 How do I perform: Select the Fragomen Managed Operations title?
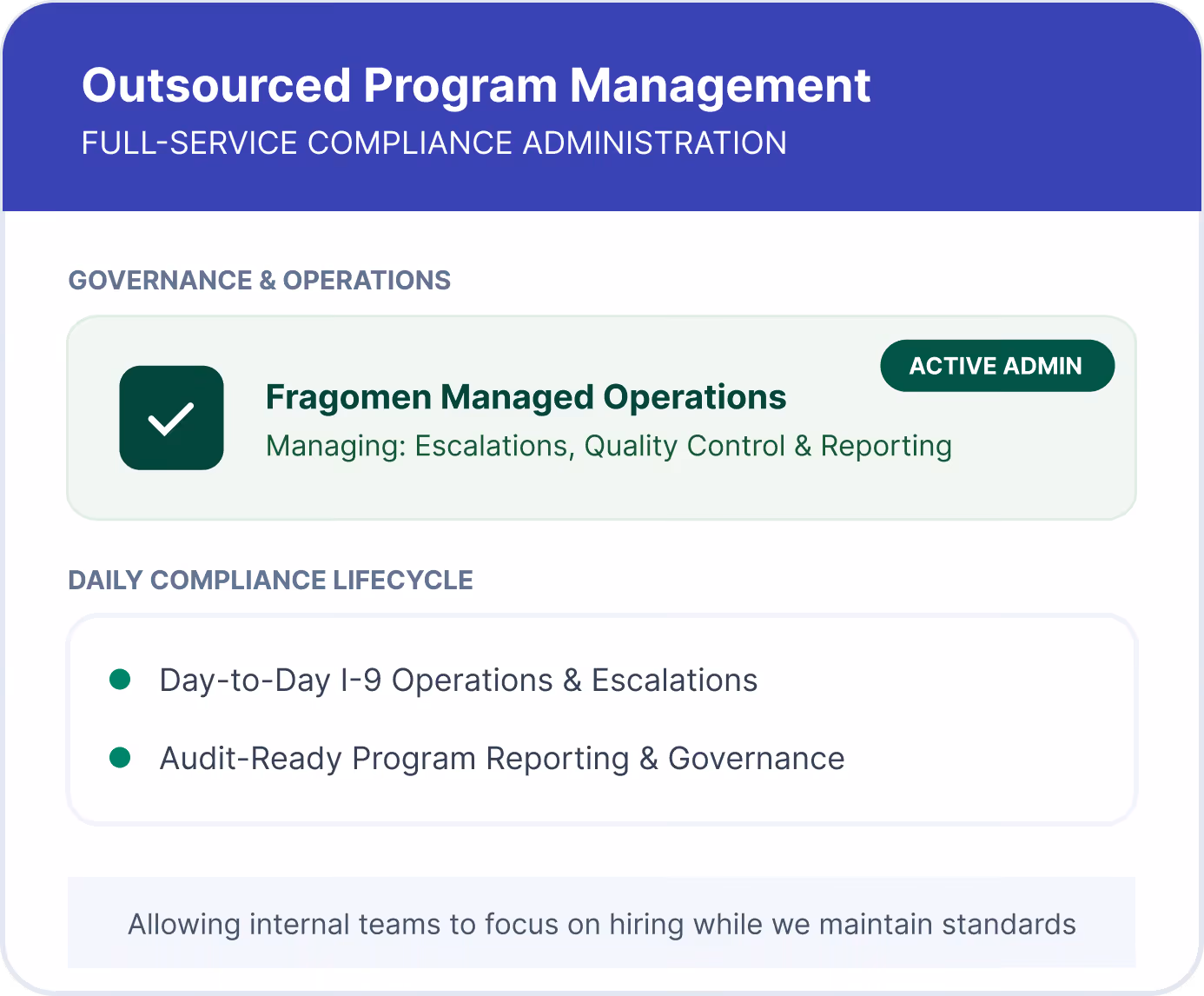(526, 397)
